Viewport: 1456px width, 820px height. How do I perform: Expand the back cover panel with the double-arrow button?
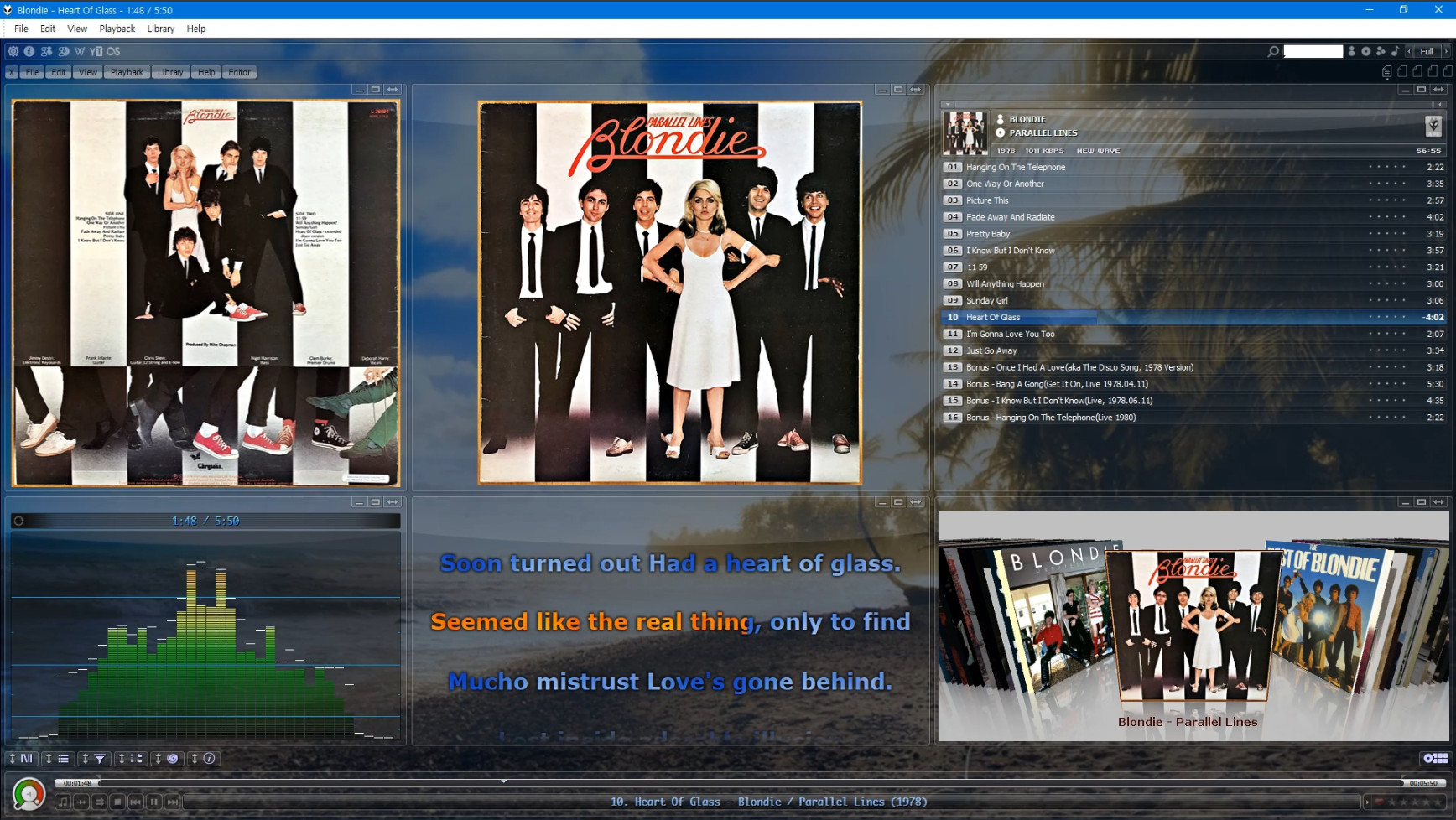pyautogui.click(x=393, y=89)
